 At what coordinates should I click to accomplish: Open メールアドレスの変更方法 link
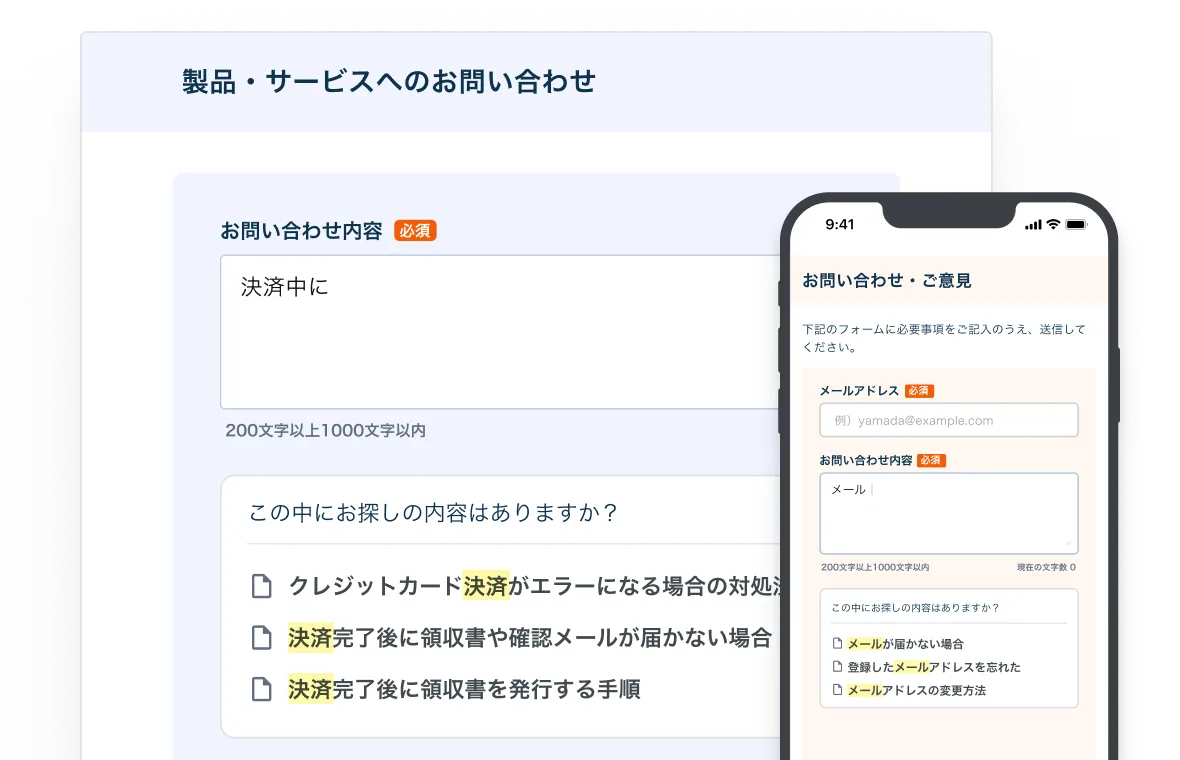[916, 690]
